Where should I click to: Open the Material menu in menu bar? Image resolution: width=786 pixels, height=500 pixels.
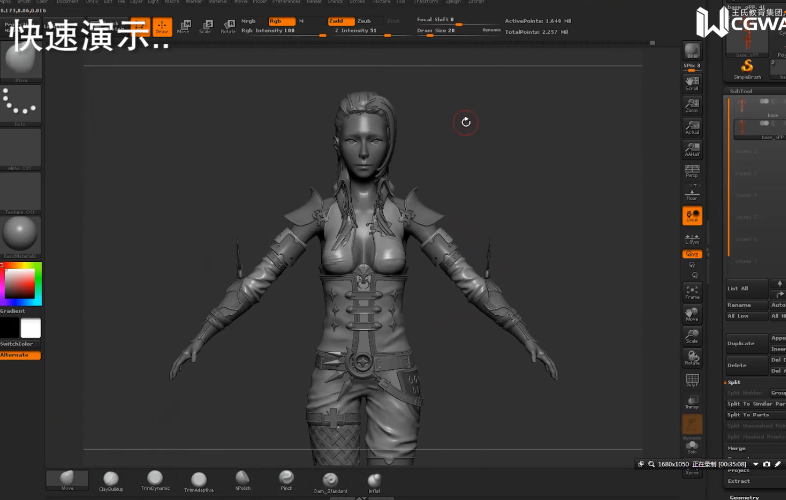click(220, 2)
